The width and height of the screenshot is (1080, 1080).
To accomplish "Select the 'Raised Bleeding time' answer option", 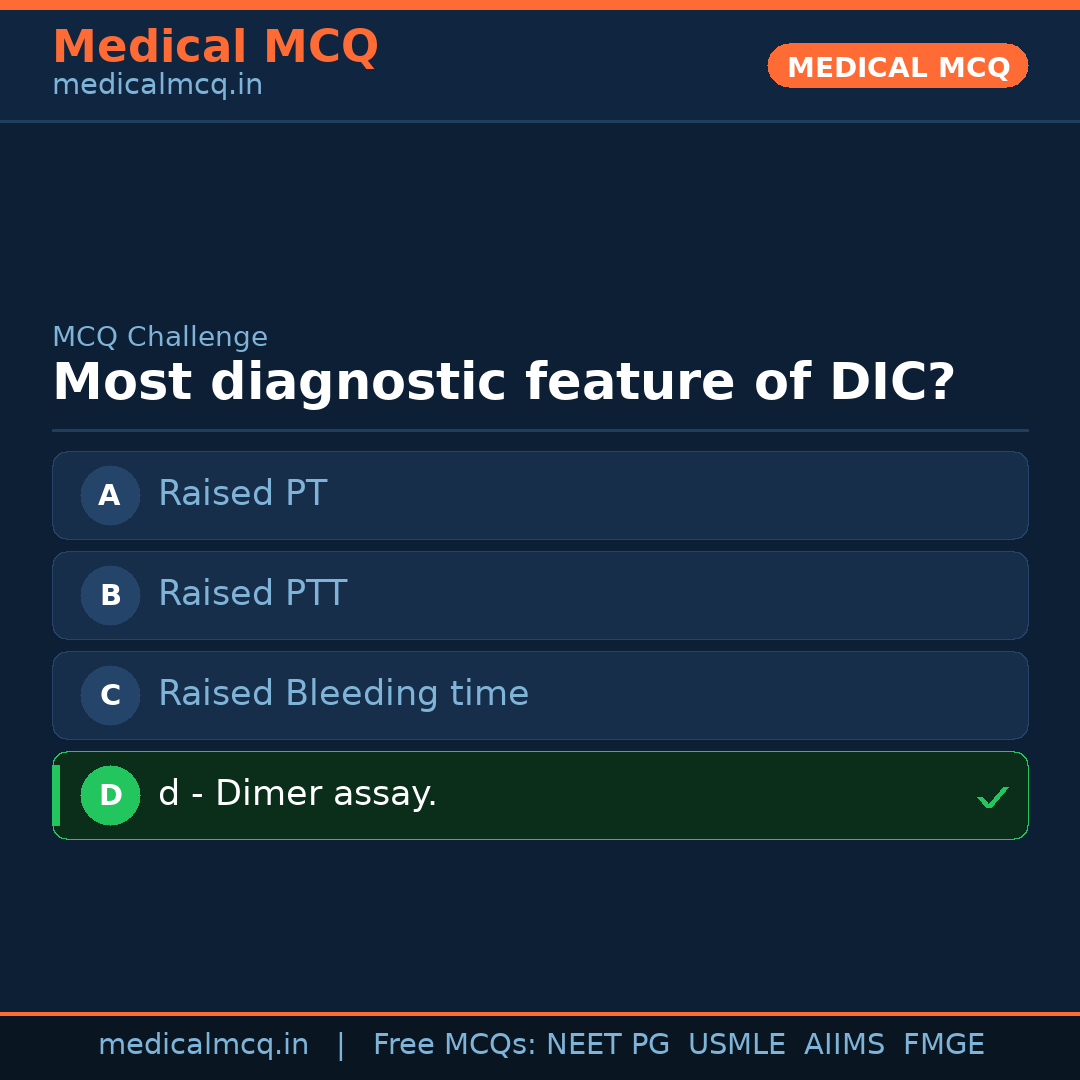I will click(x=540, y=695).
